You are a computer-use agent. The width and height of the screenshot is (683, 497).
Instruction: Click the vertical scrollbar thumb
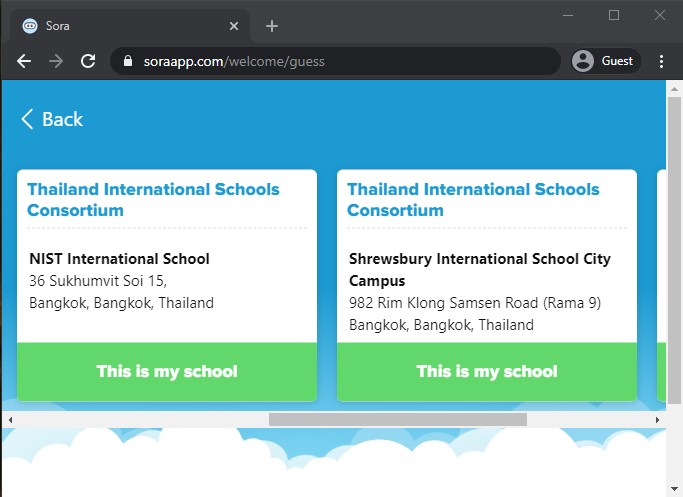tap(674, 250)
